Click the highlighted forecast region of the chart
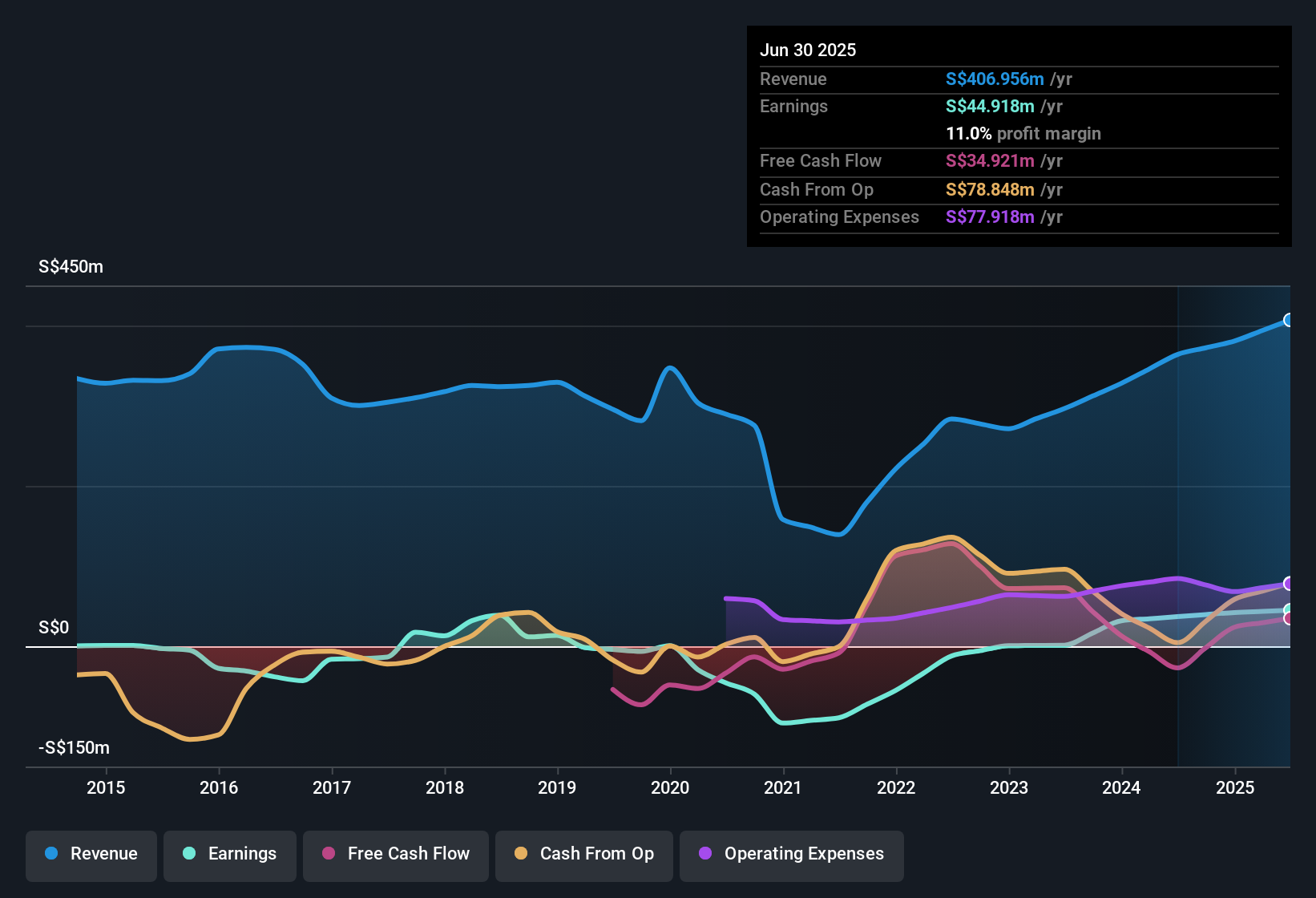This screenshot has height=898, width=1316. pyautogui.click(x=1234, y=481)
